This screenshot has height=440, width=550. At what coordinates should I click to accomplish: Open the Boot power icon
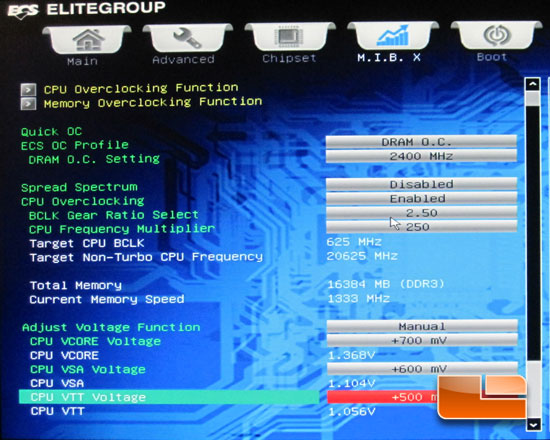click(x=497, y=35)
